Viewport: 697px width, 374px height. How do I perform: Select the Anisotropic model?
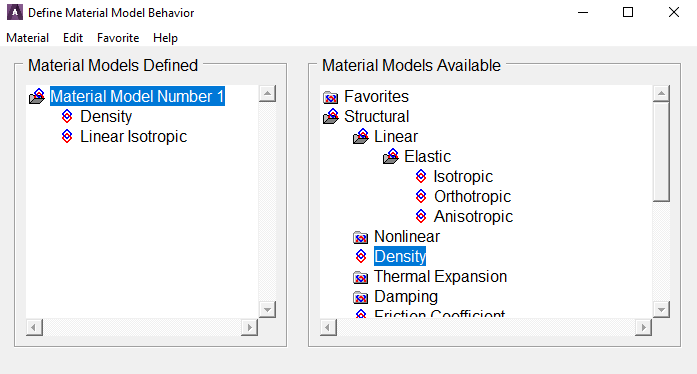pyautogui.click(x=473, y=217)
